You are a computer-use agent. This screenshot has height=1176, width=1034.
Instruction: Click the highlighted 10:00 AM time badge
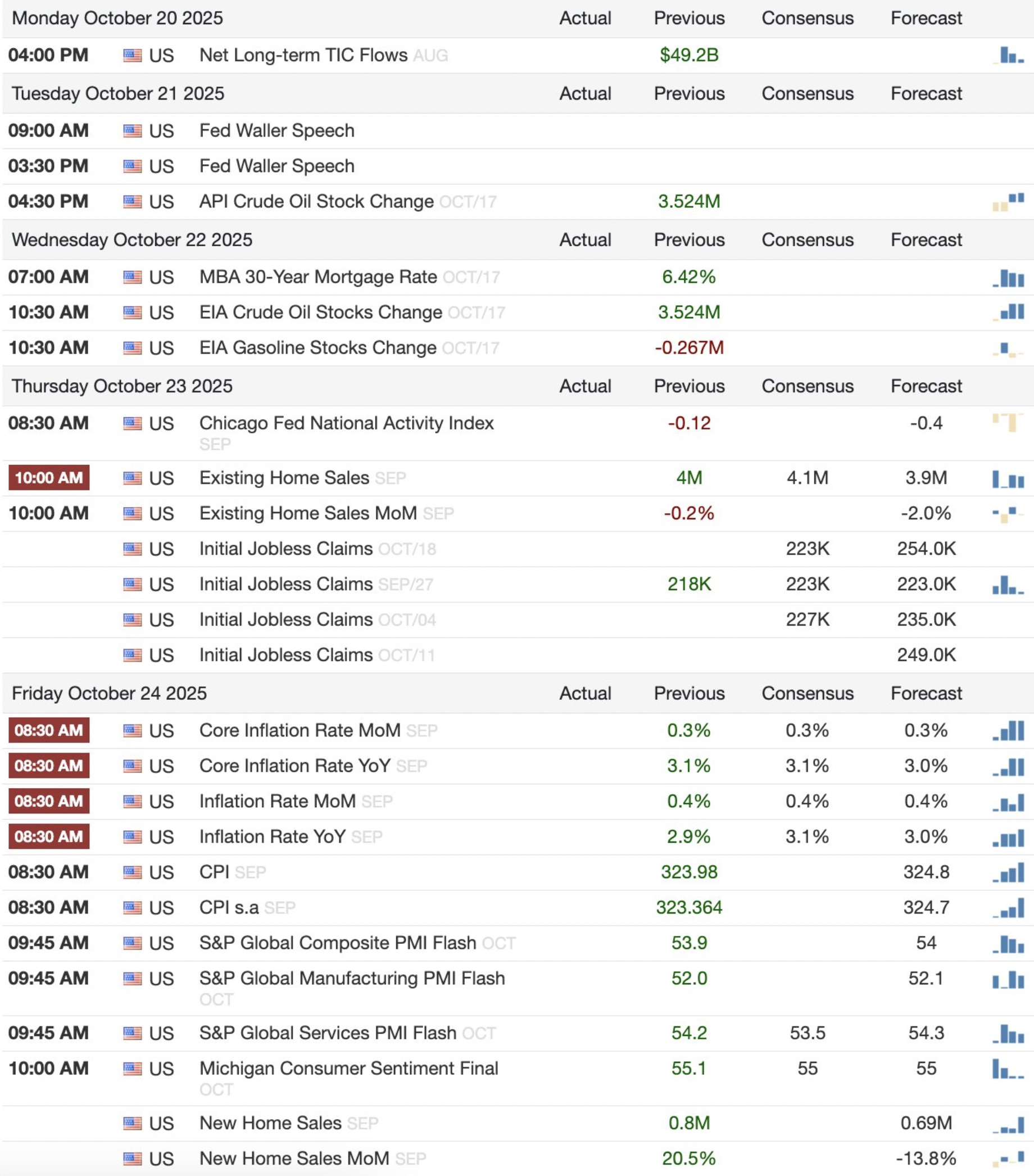pyautogui.click(x=49, y=478)
